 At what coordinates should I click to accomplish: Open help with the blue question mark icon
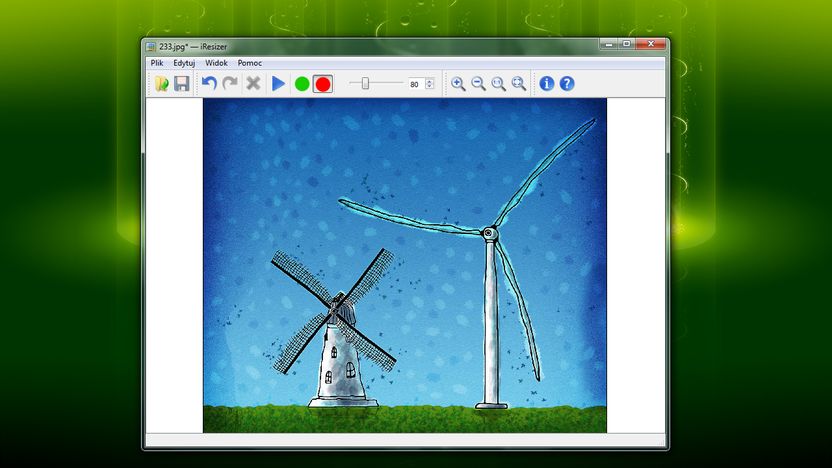(567, 83)
